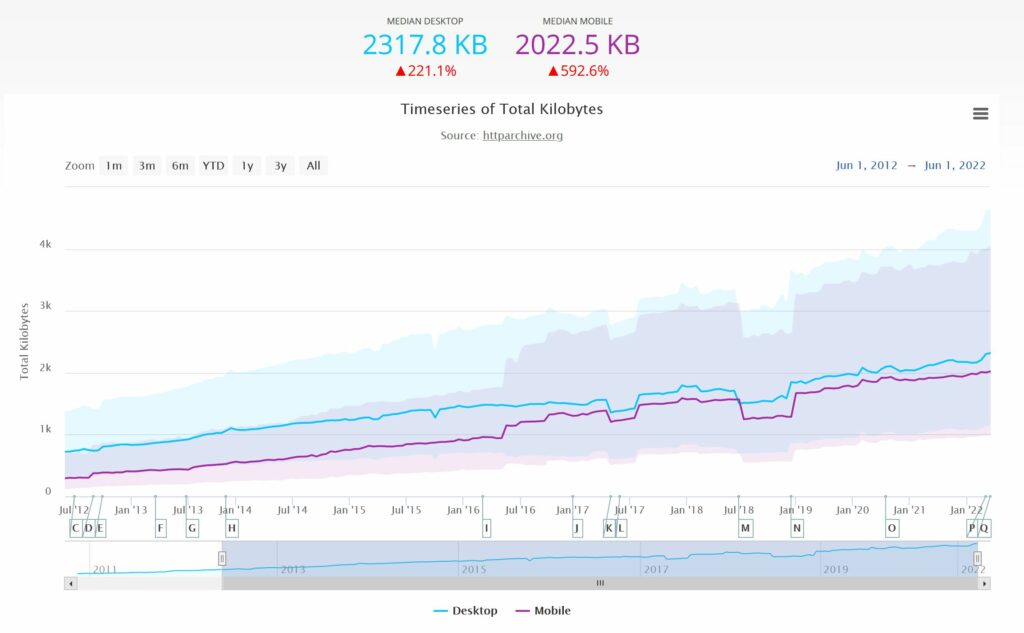1024x633 pixels.
Task: Select timeline flag D
Action: point(89,528)
